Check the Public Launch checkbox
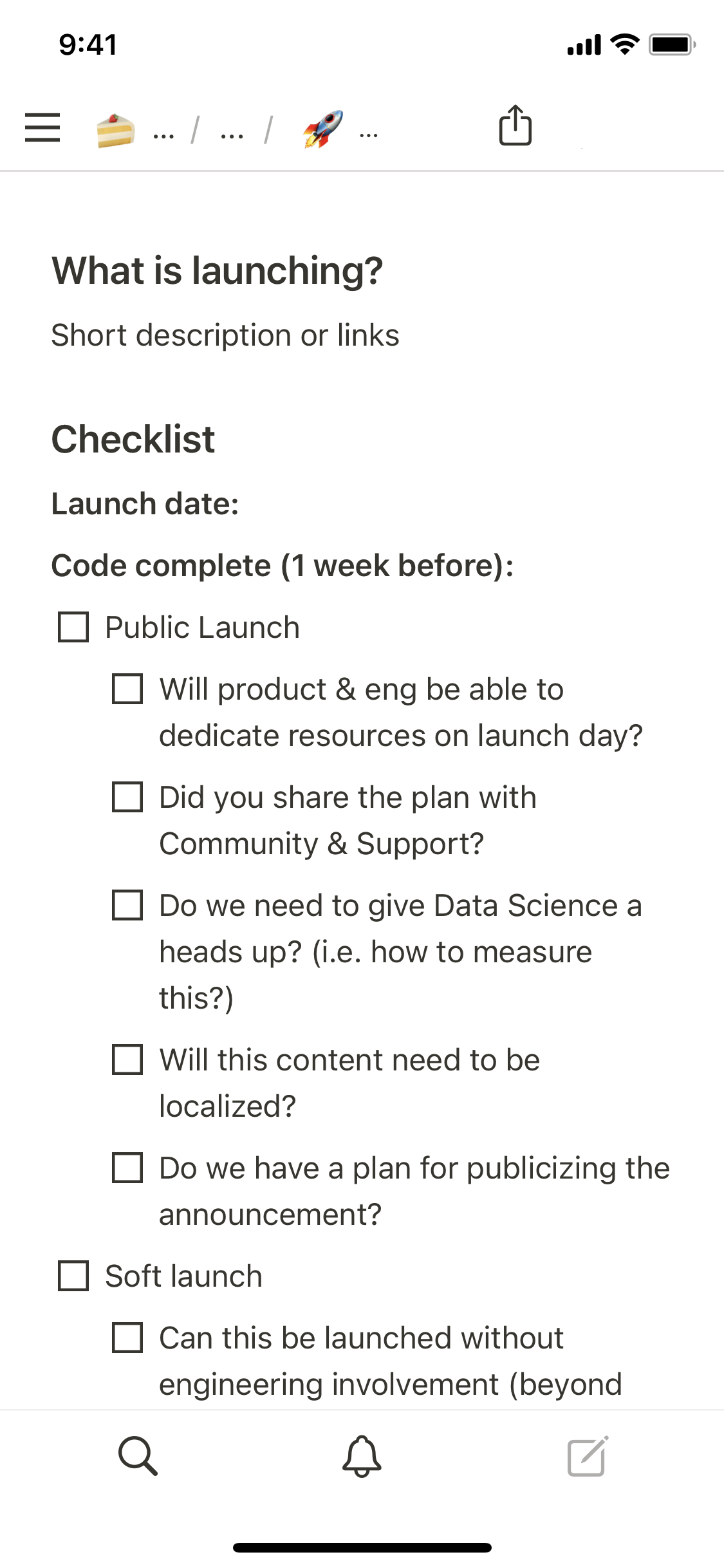Screen dimensions: 724x1568 73,627
